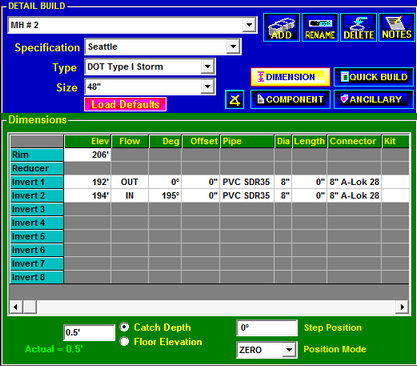Select the Invert 8 row header
This screenshot has height=366, width=417.
pos(37,277)
